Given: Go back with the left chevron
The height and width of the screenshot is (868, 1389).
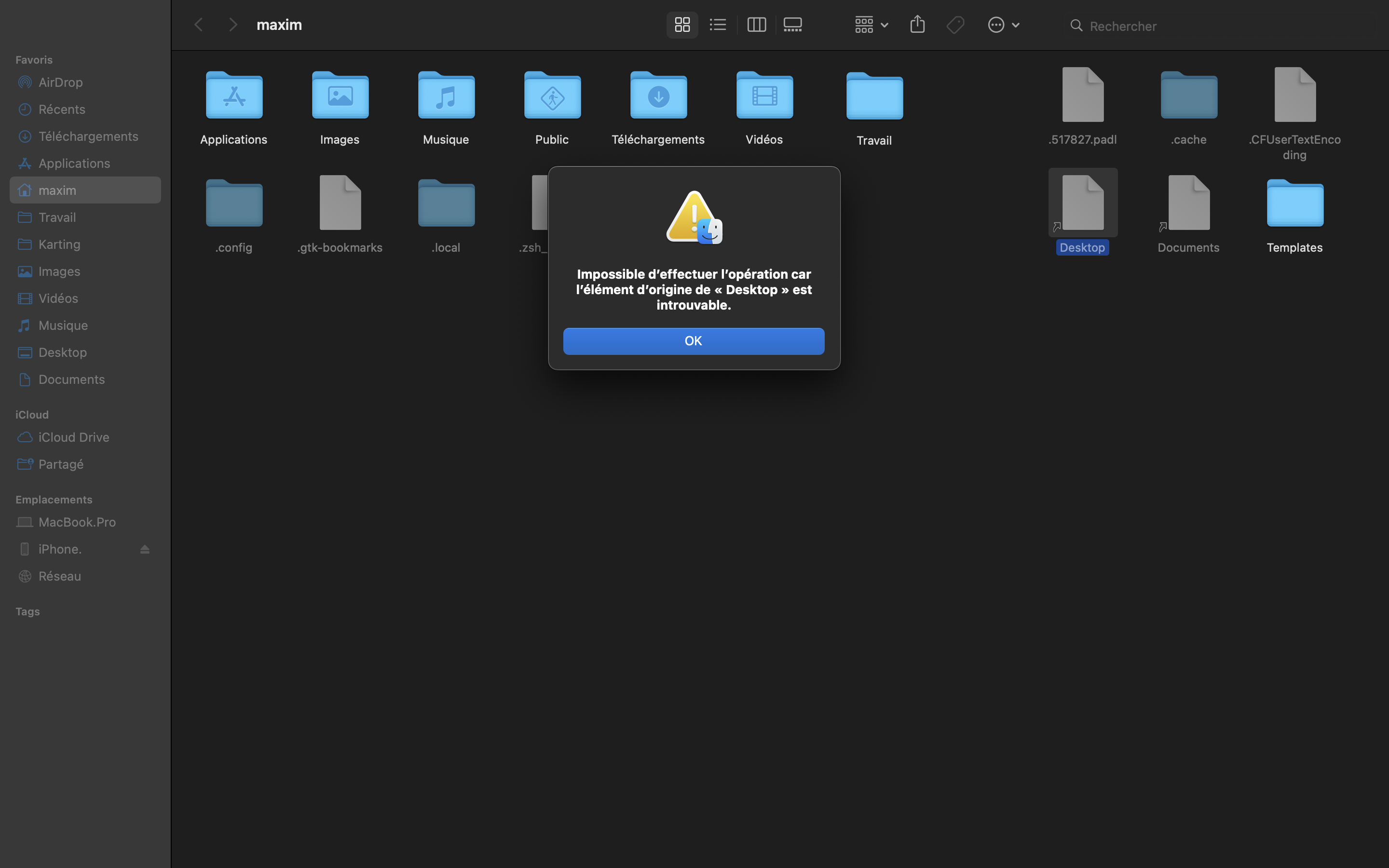Looking at the screenshot, I should click(199, 25).
